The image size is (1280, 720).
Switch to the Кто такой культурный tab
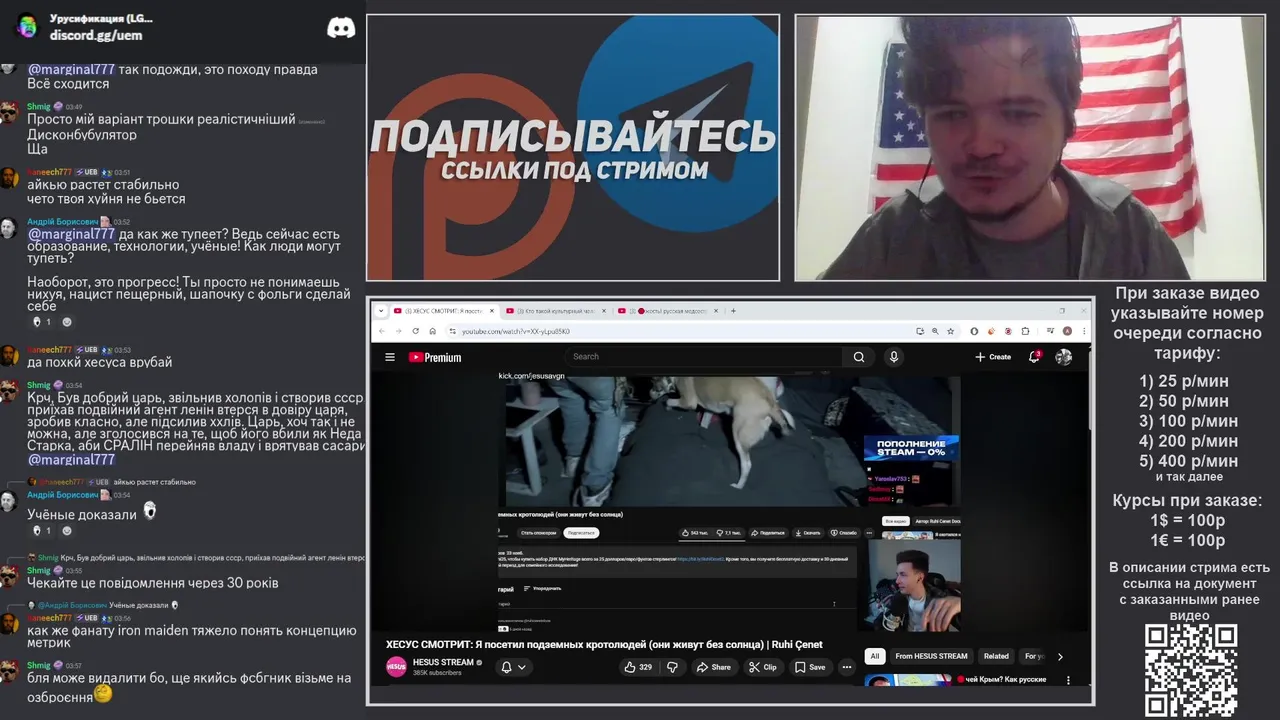pyautogui.click(x=555, y=311)
